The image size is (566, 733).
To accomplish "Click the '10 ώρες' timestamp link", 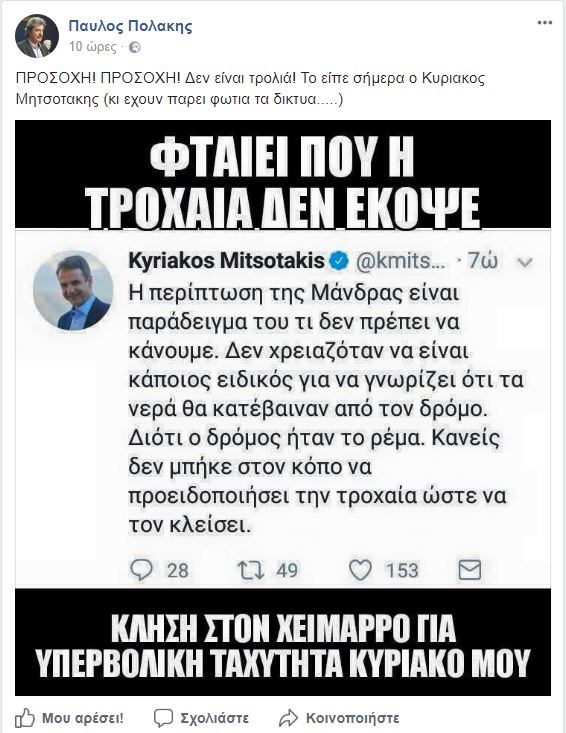I will click(93, 47).
